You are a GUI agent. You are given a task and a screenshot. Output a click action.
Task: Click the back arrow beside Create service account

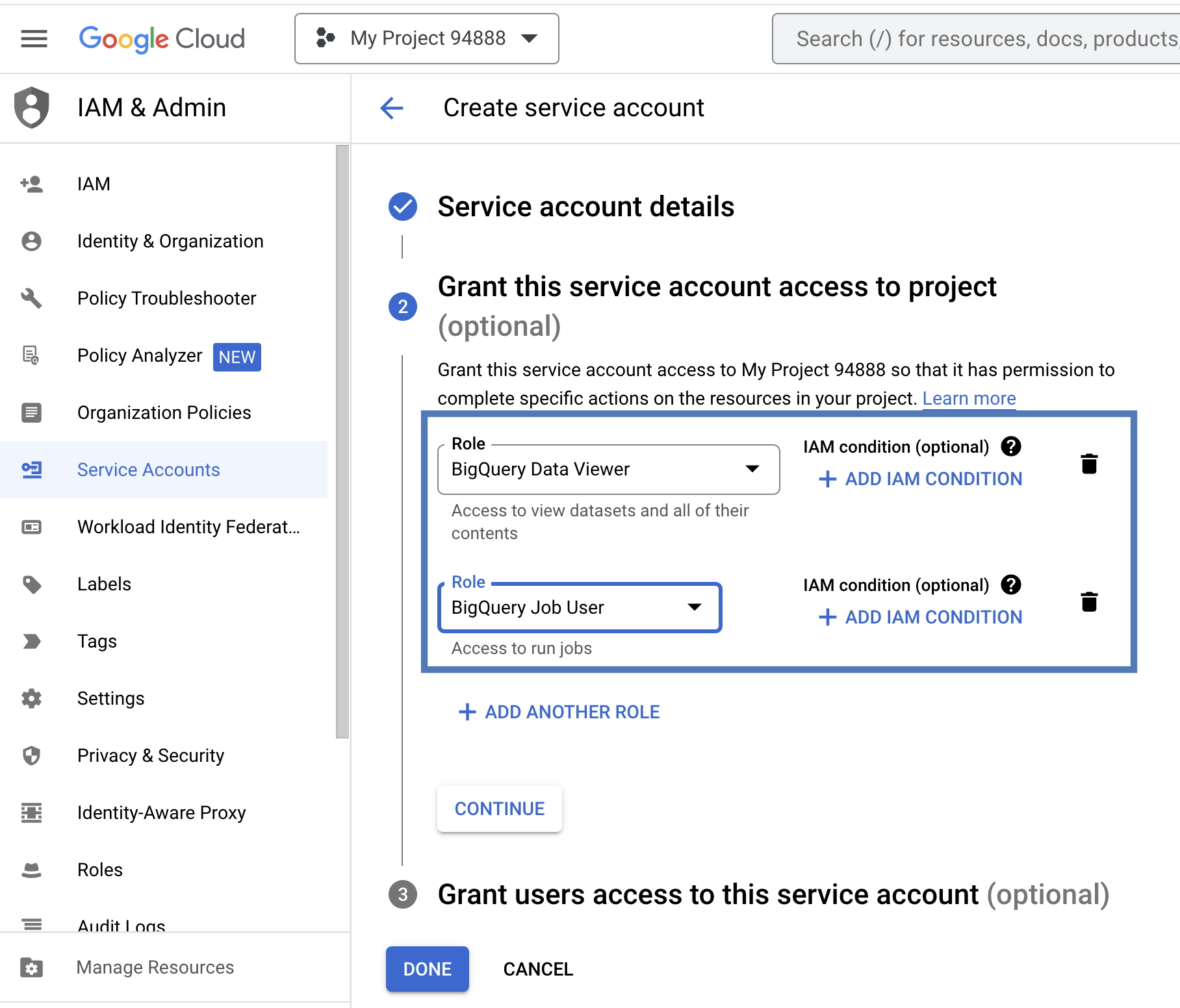tap(392, 108)
